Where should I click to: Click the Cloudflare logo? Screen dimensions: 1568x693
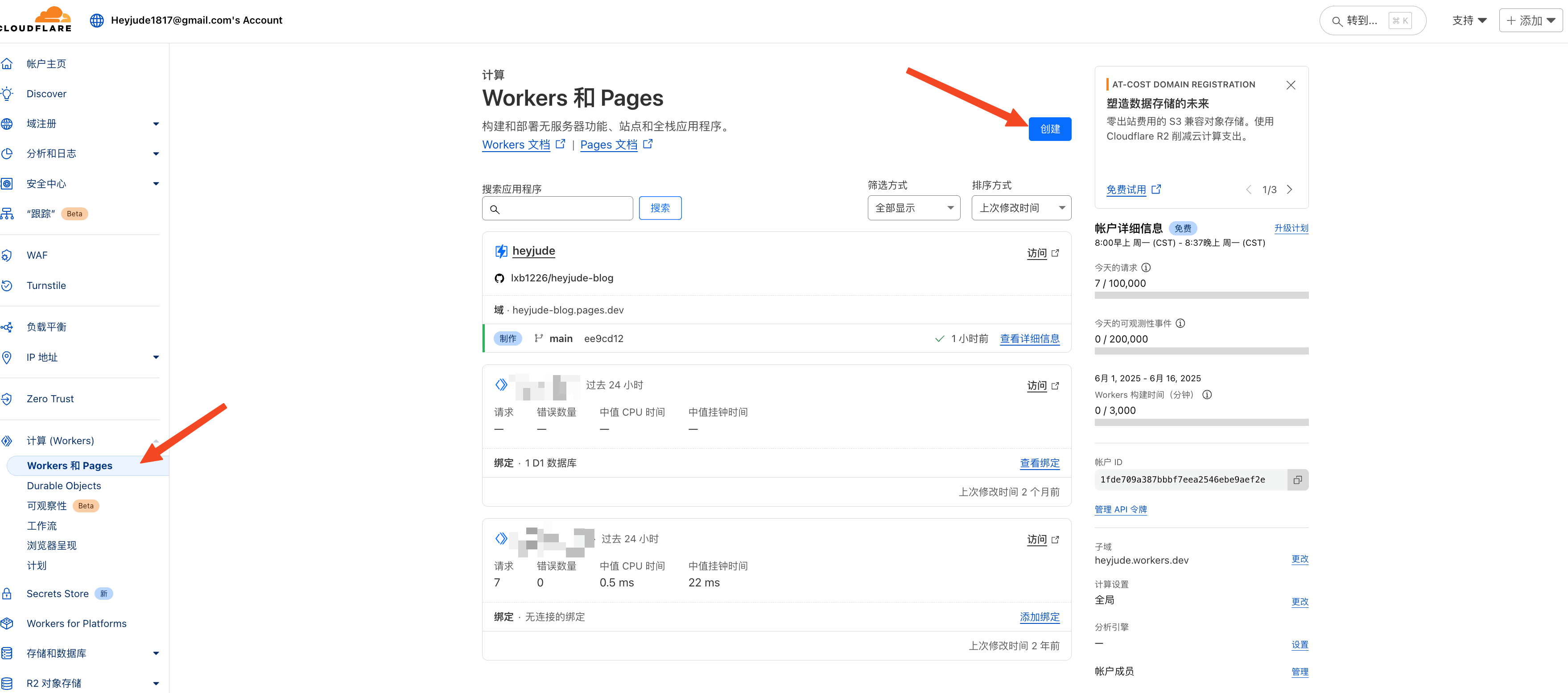click(x=35, y=20)
